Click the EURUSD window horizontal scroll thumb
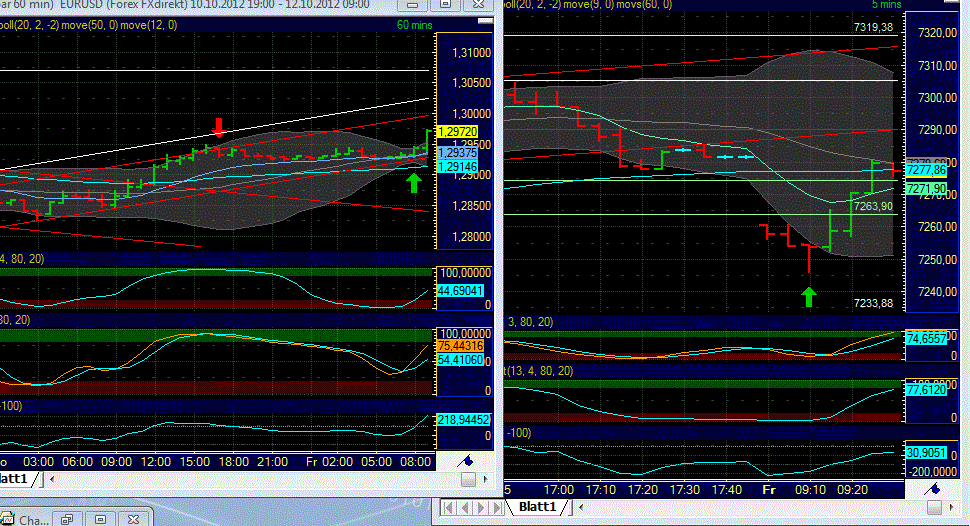 (468, 479)
